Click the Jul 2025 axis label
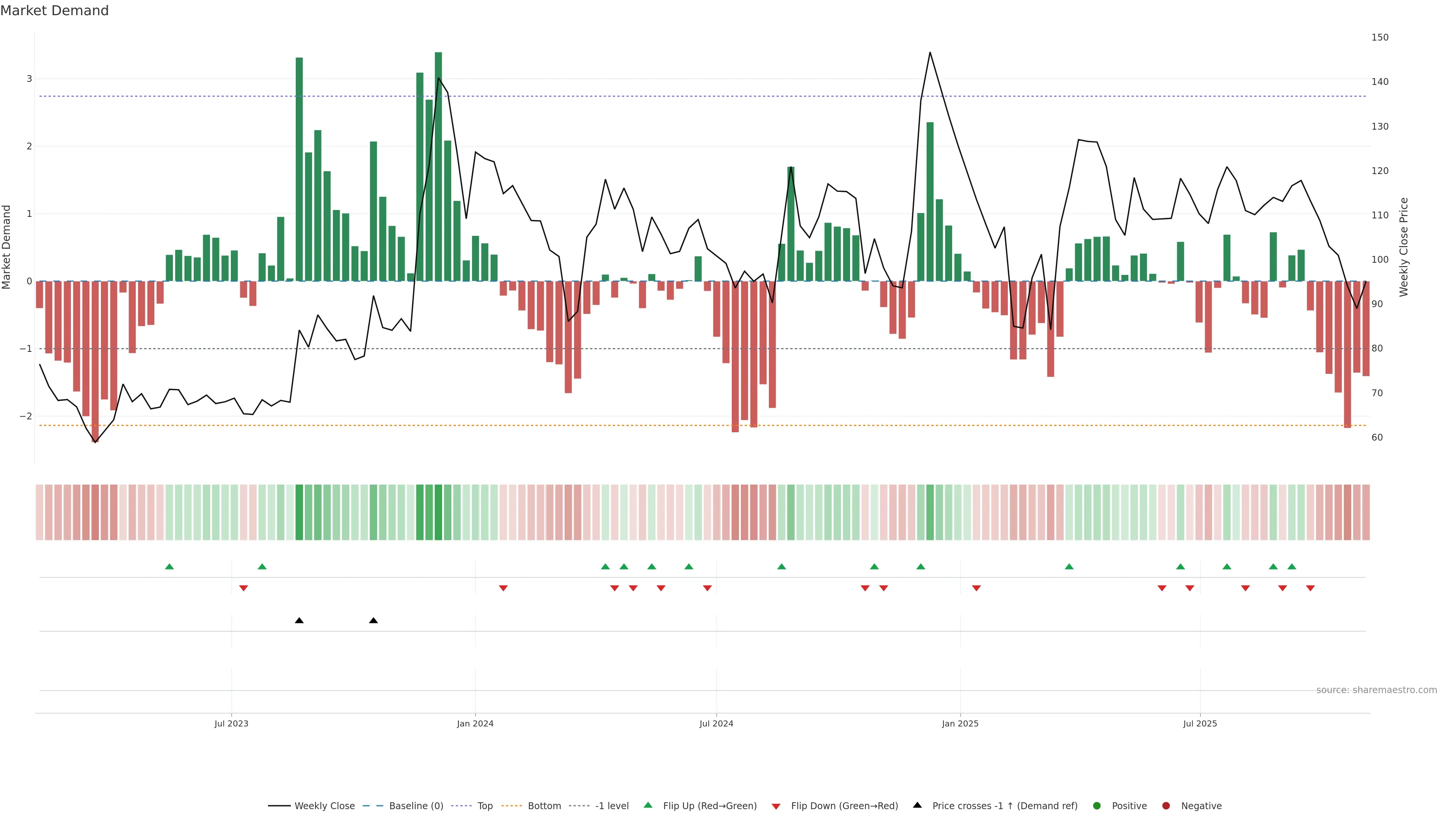 pyautogui.click(x=1200, y=723)
